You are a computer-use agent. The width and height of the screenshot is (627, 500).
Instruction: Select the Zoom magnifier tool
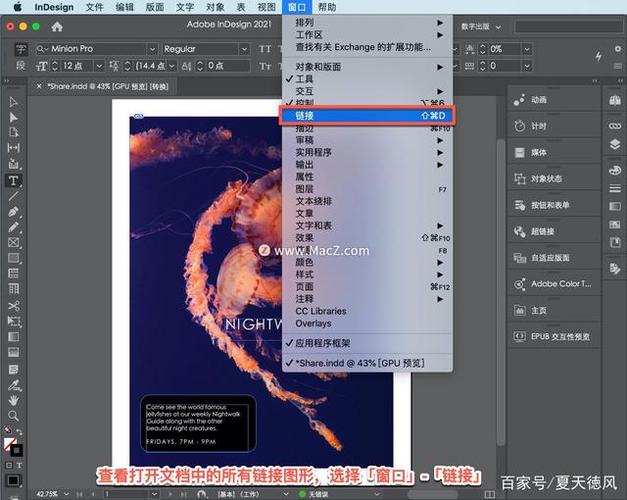click(x=14, y=415)
